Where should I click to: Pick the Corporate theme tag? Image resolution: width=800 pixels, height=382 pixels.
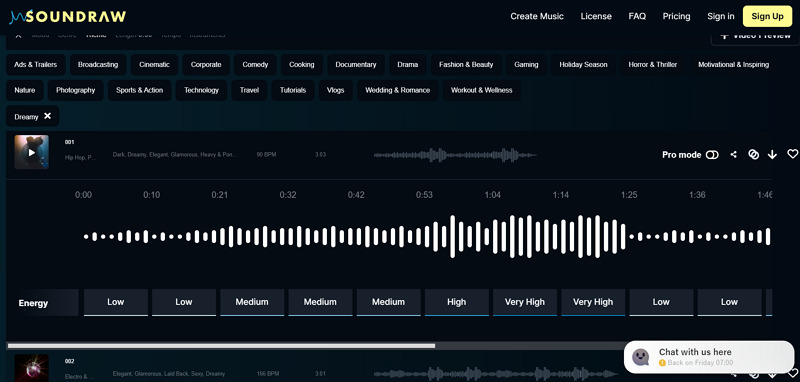coord(206,65)
